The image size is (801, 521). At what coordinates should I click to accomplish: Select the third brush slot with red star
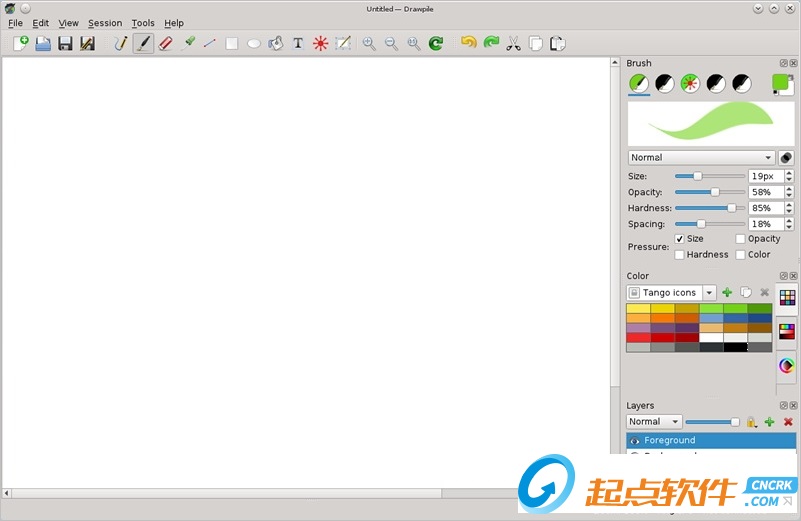(x=690, y=83)
